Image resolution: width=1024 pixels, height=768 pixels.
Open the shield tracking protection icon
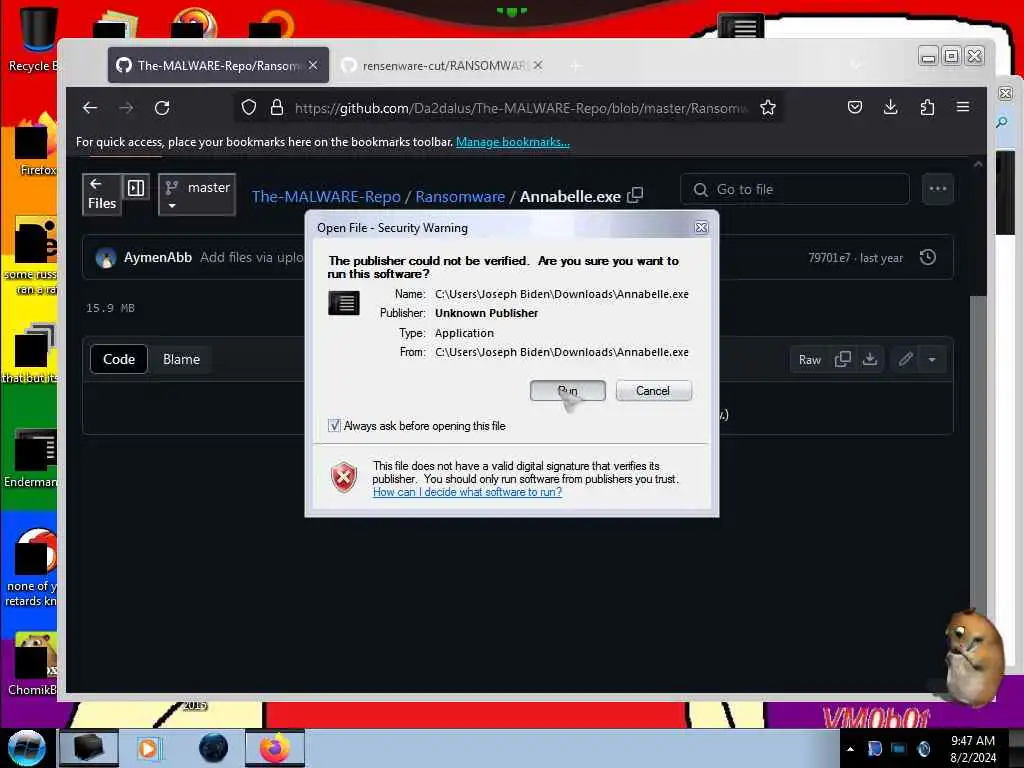click(x=249, y=108)
